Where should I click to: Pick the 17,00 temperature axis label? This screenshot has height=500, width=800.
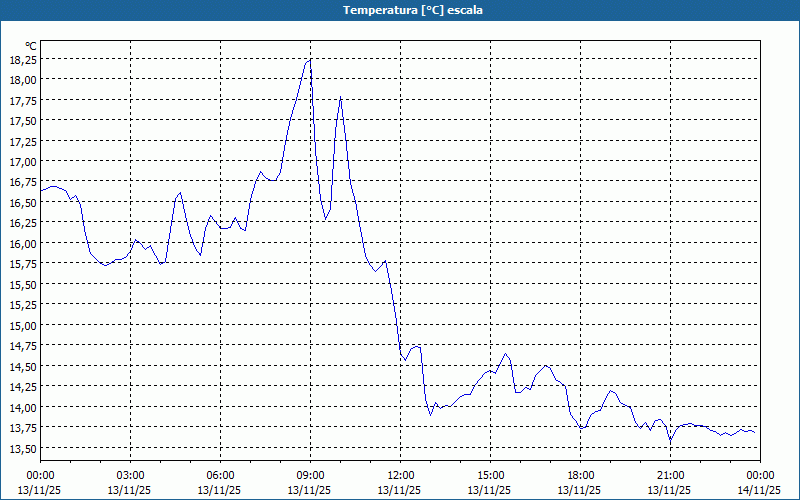click(x=22, y=162)
